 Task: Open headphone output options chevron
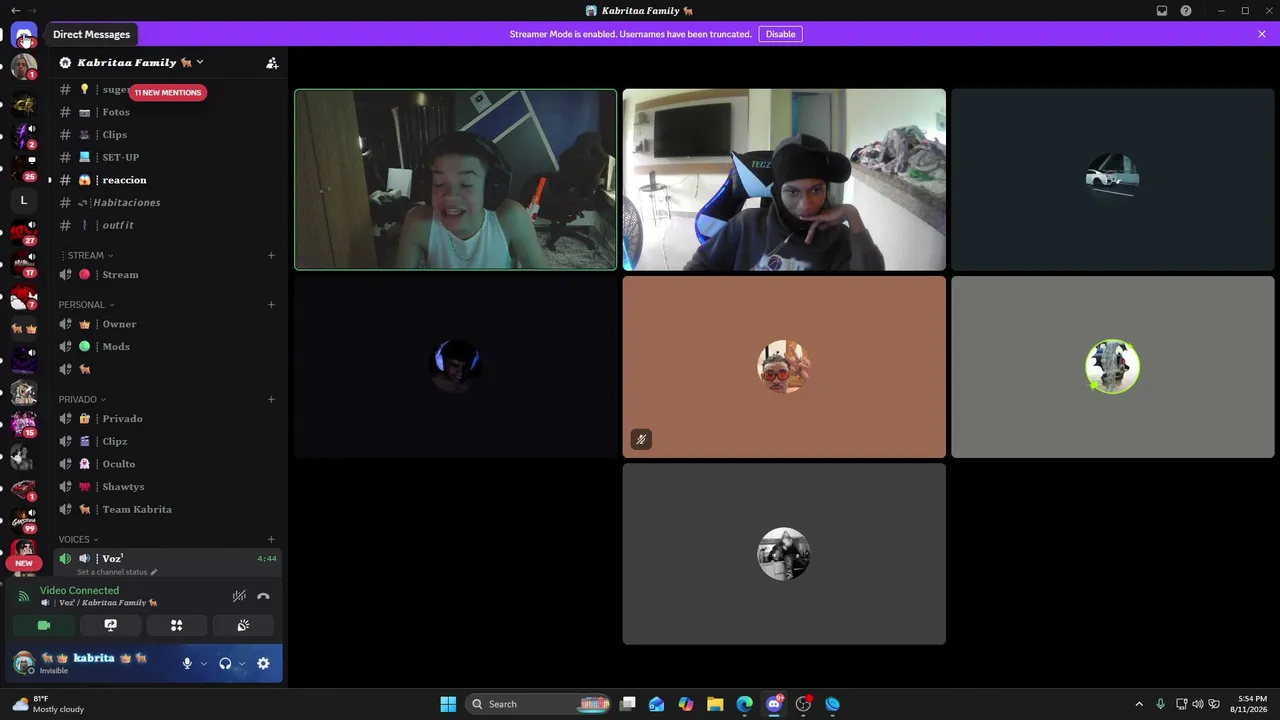pyautogui.click(x=242, y=663)
